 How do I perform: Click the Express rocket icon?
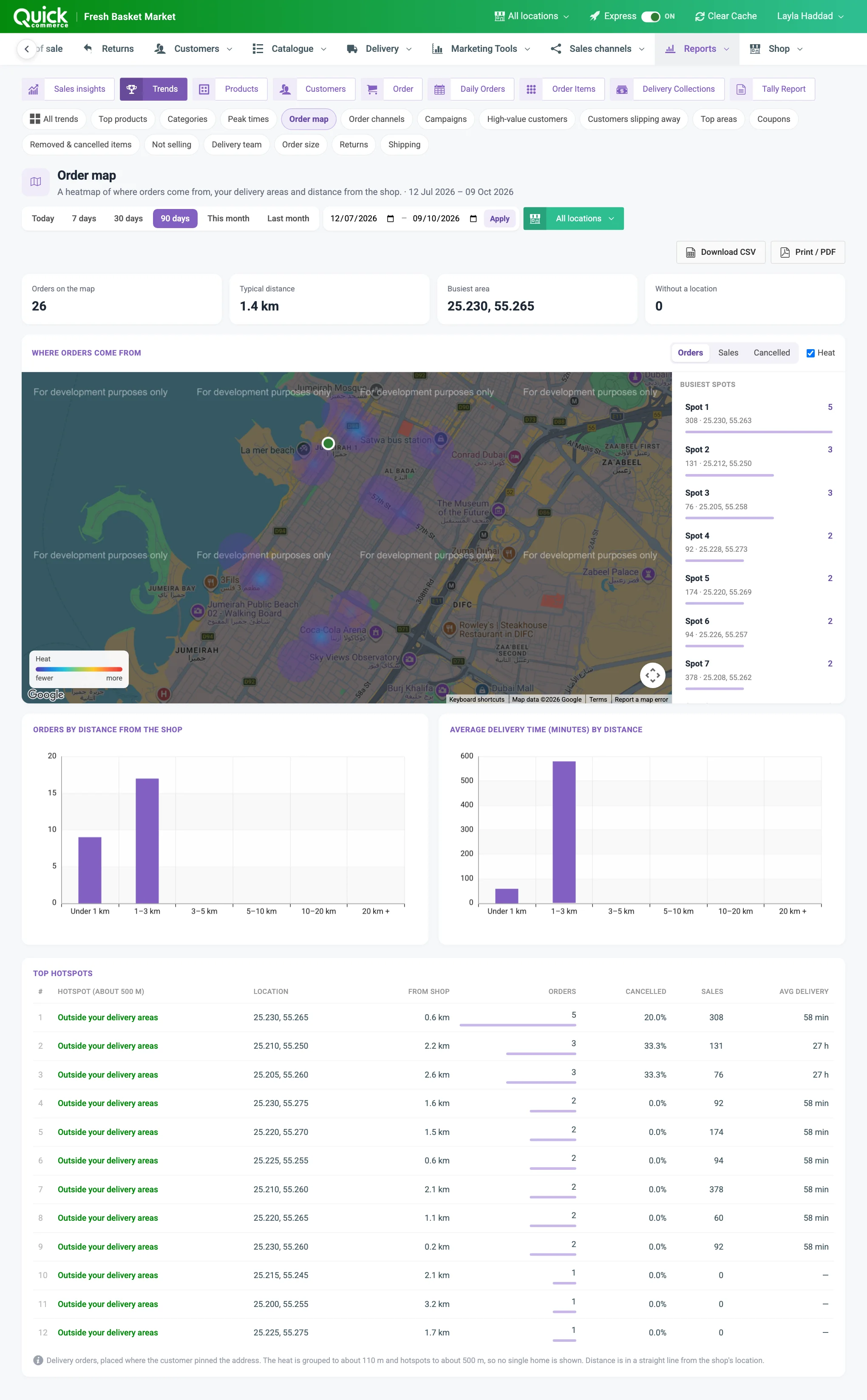[595, 17]
